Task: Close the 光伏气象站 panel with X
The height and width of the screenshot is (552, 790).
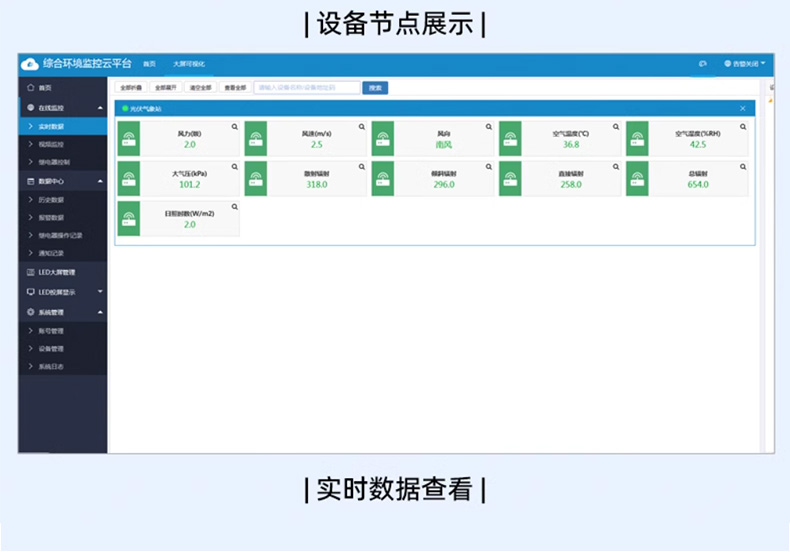Action: (x=743, y=109)
